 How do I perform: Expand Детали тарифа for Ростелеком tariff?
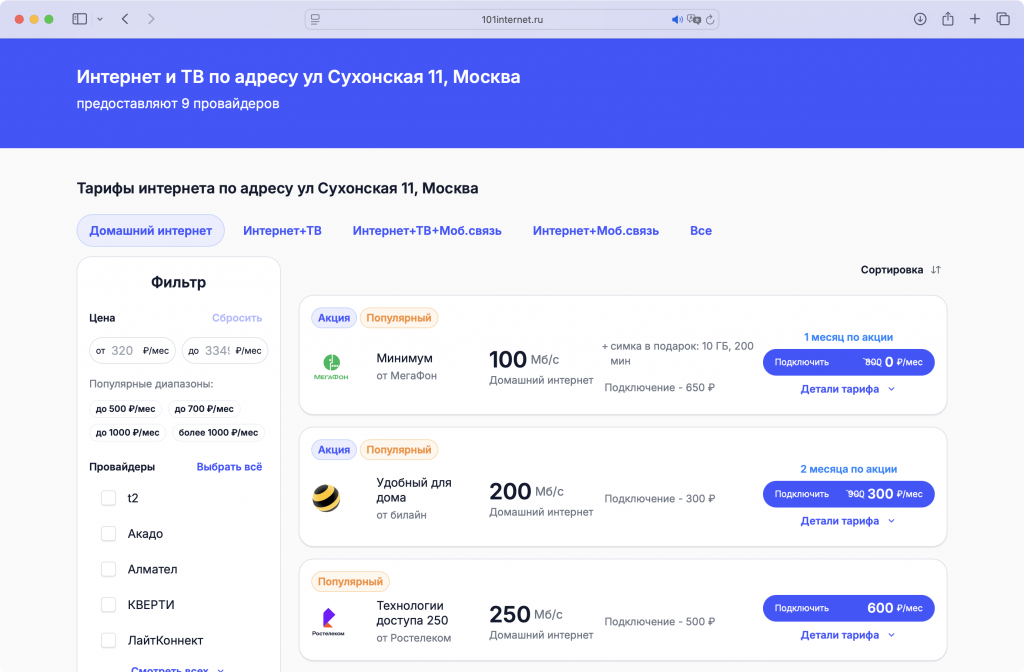coord(848,635)
